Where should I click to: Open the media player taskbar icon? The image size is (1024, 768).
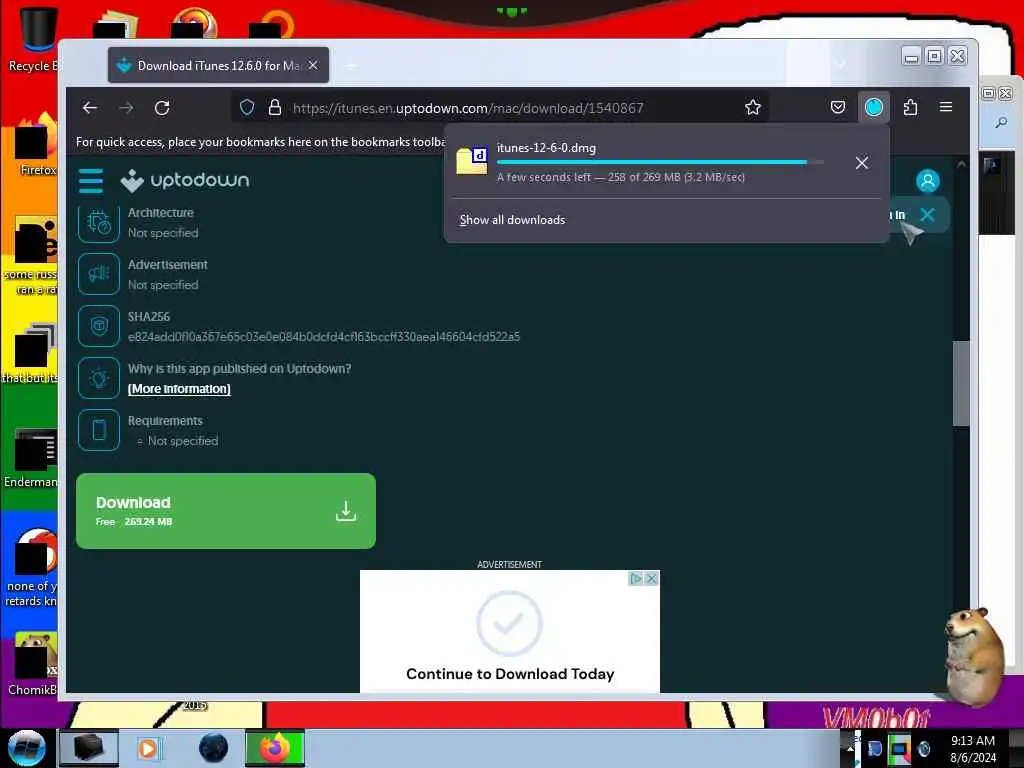pyautogui.click(x=148, y=748)
